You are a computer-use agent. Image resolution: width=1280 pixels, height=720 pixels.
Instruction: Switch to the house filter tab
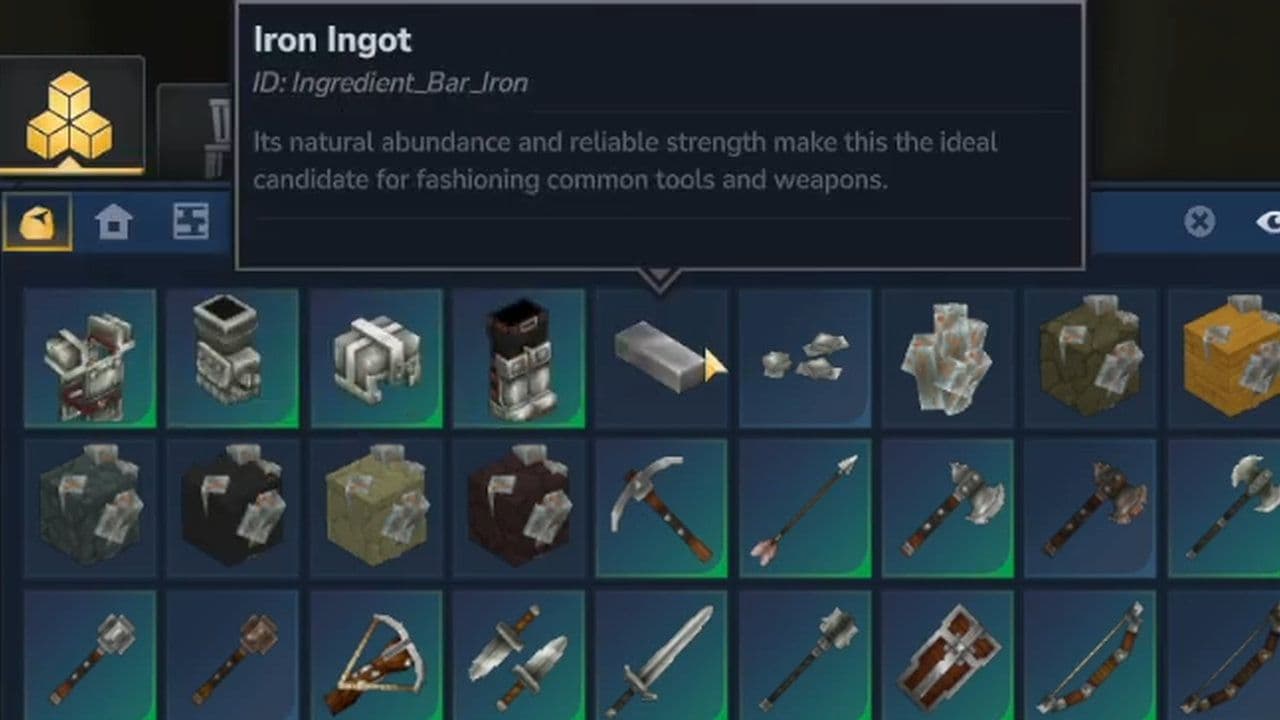point(114,221)
